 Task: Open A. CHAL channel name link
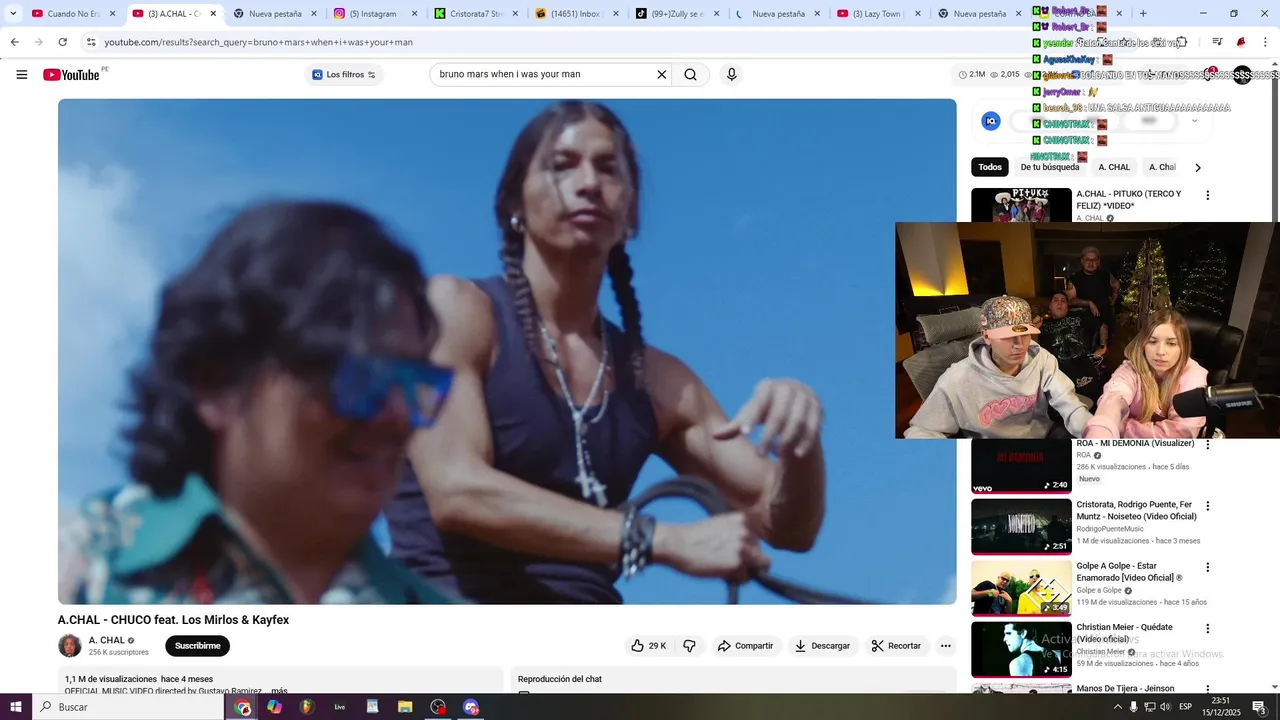click(107, 640)
